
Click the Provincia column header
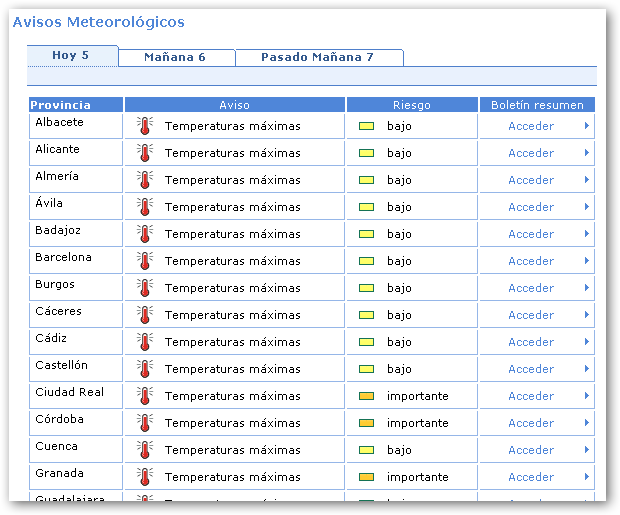point(61,105)
